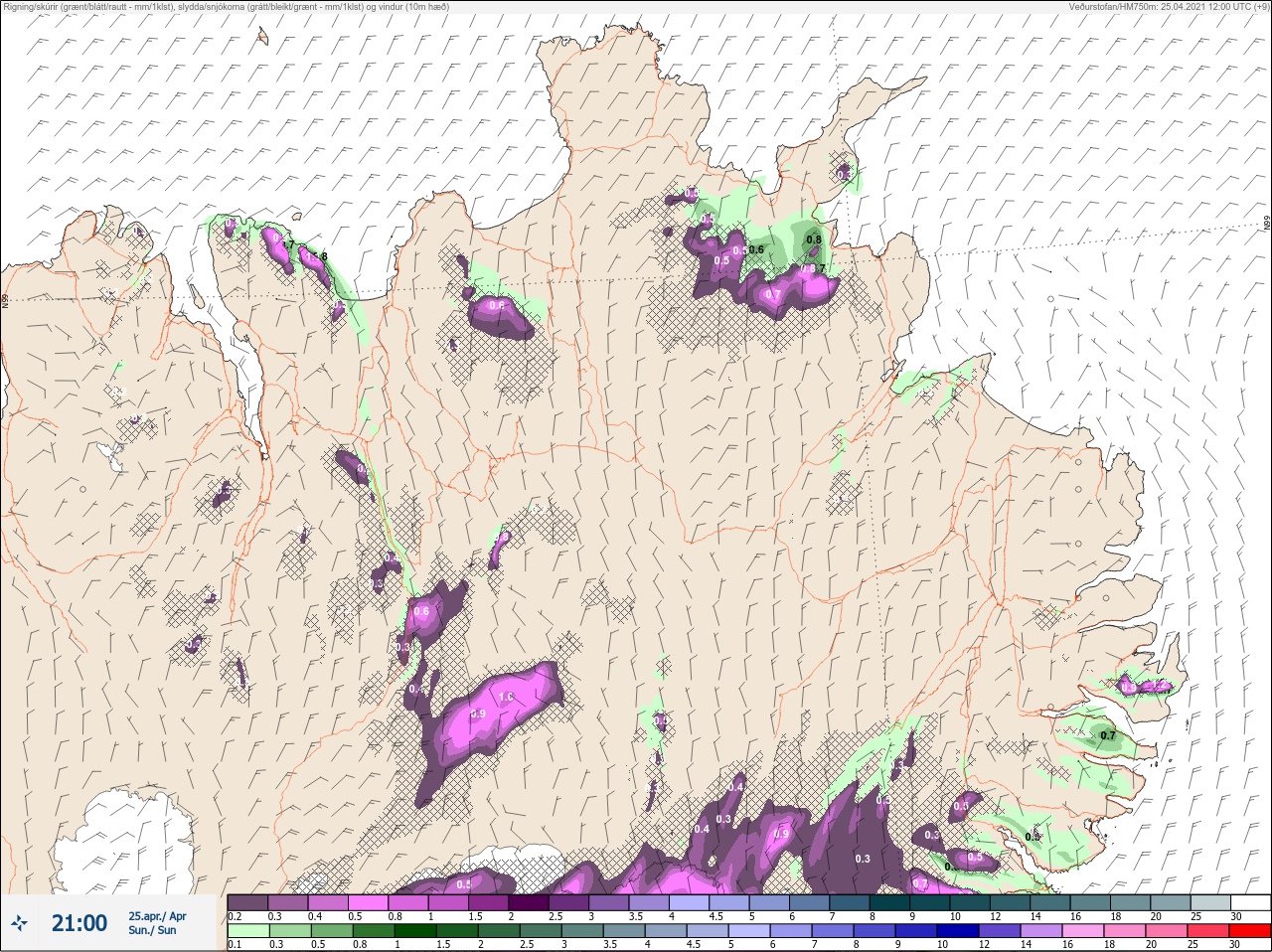Image resolution: width=1272 pixels, height=952 pixels.
Task: Pick the pink 18 swatch in the lower legend row
Action: [1125, 931]
